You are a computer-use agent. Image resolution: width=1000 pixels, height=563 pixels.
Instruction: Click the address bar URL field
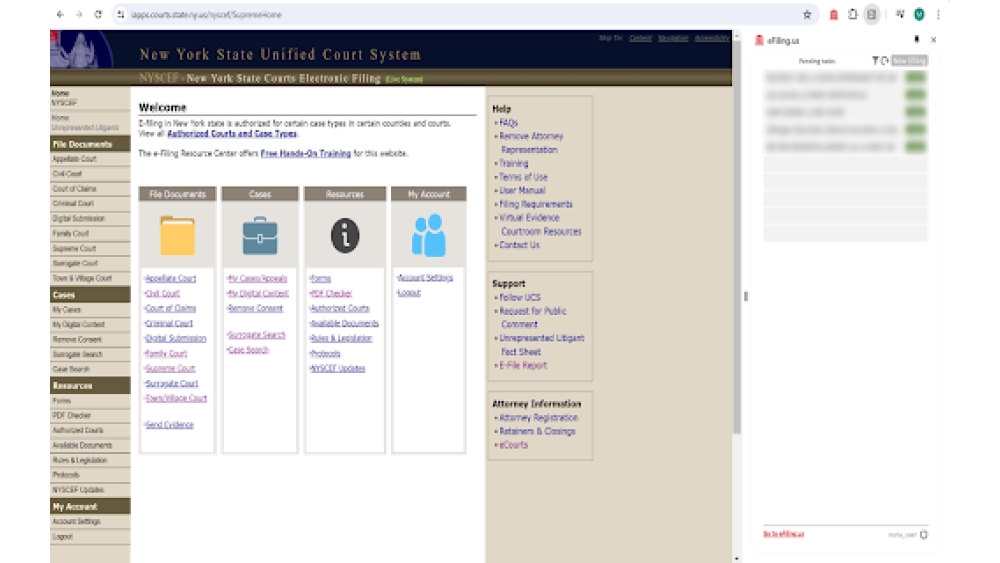click(x=459, y=14)
